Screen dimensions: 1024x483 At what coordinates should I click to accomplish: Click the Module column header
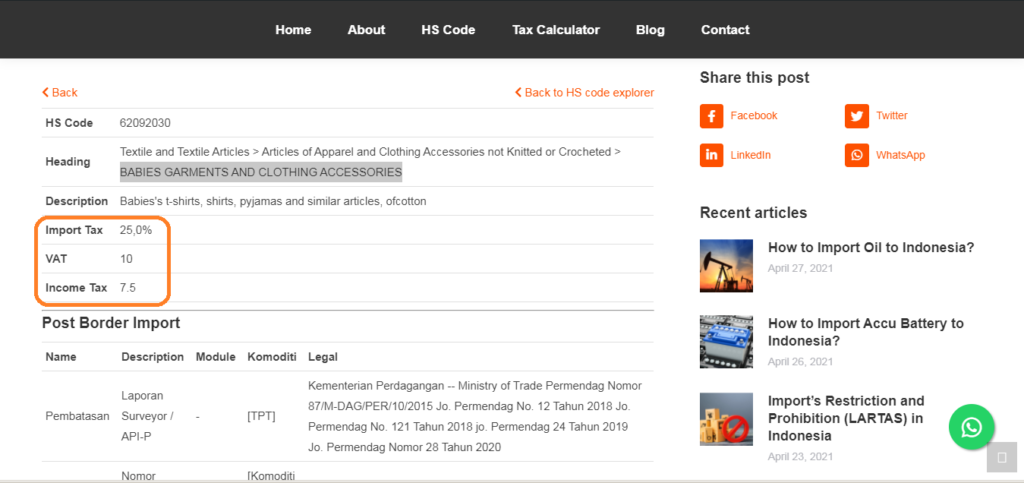[216, 357]
